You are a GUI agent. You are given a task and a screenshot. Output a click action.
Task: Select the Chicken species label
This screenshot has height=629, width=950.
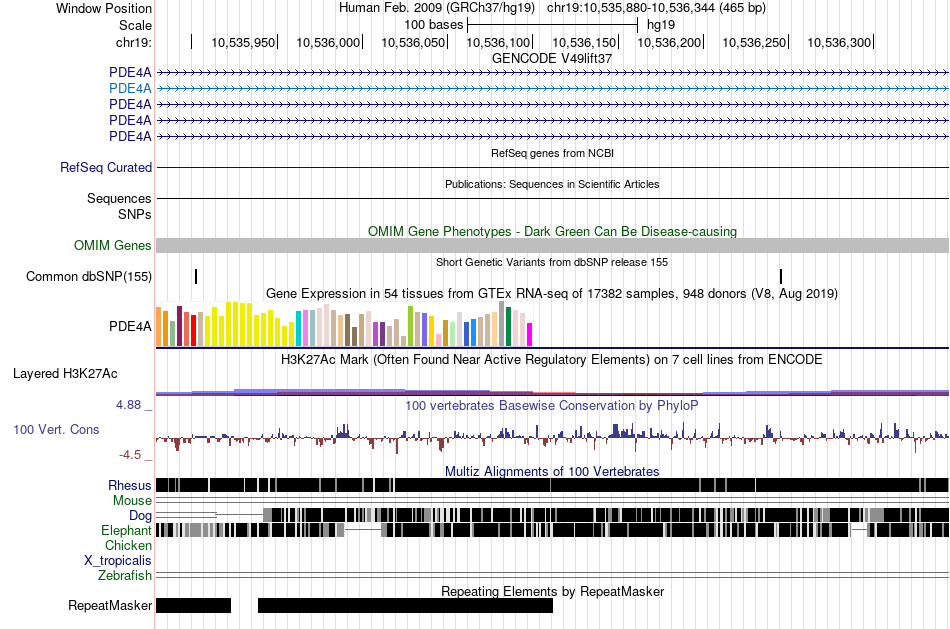pyautogui.click(x=128, y=545)
